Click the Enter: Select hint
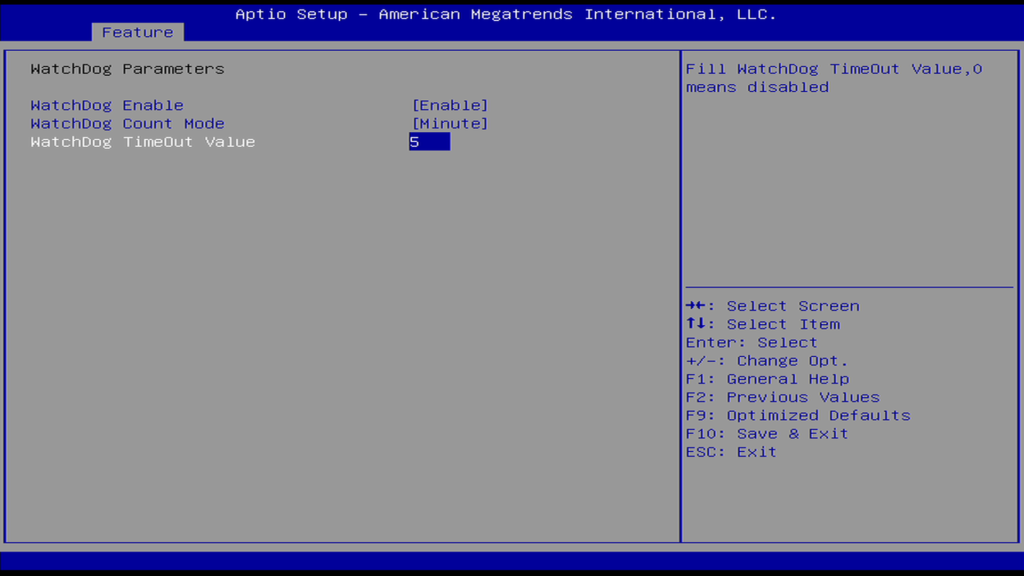The image size is (1024, 576). click(751, 342)
